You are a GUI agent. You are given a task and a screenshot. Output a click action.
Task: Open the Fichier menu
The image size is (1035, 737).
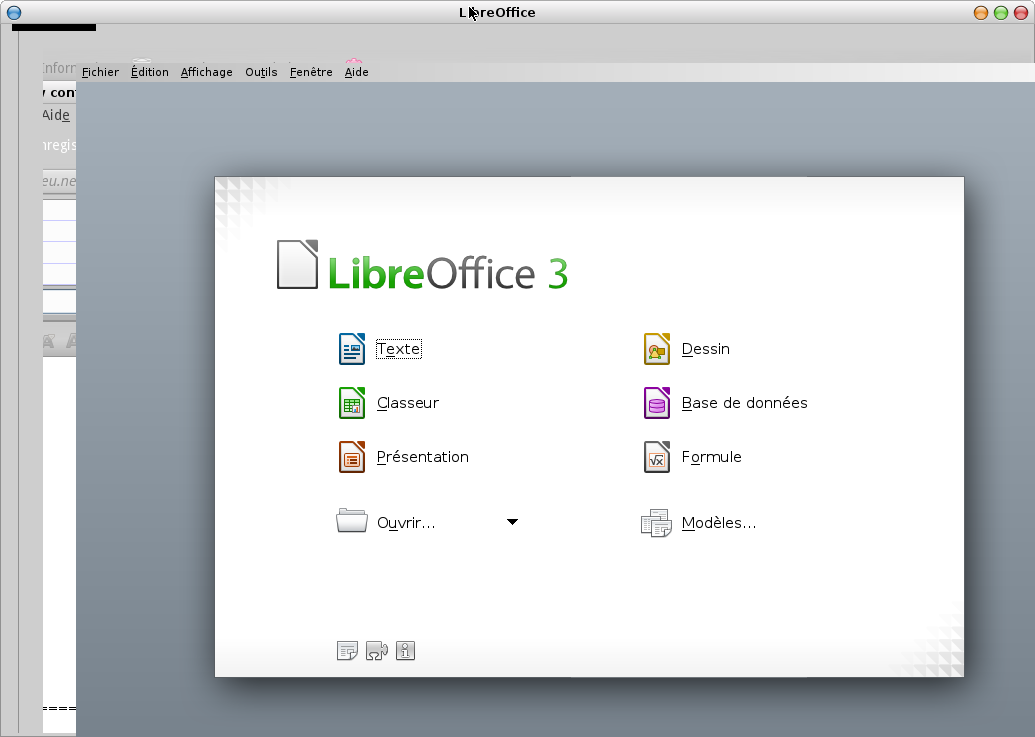coord(100,72)
